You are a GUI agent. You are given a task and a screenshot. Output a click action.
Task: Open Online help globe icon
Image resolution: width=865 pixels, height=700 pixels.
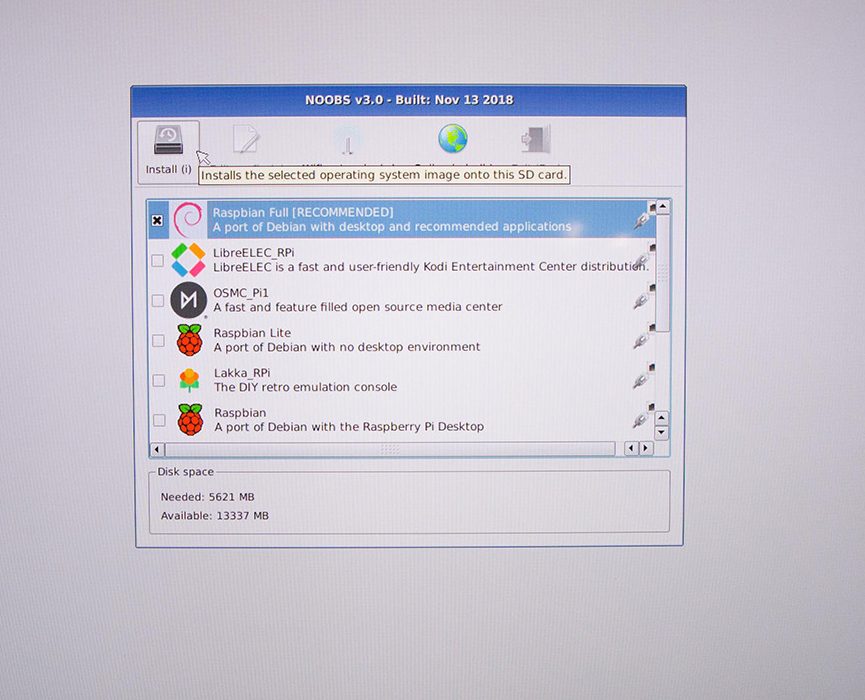coord(453,138)
